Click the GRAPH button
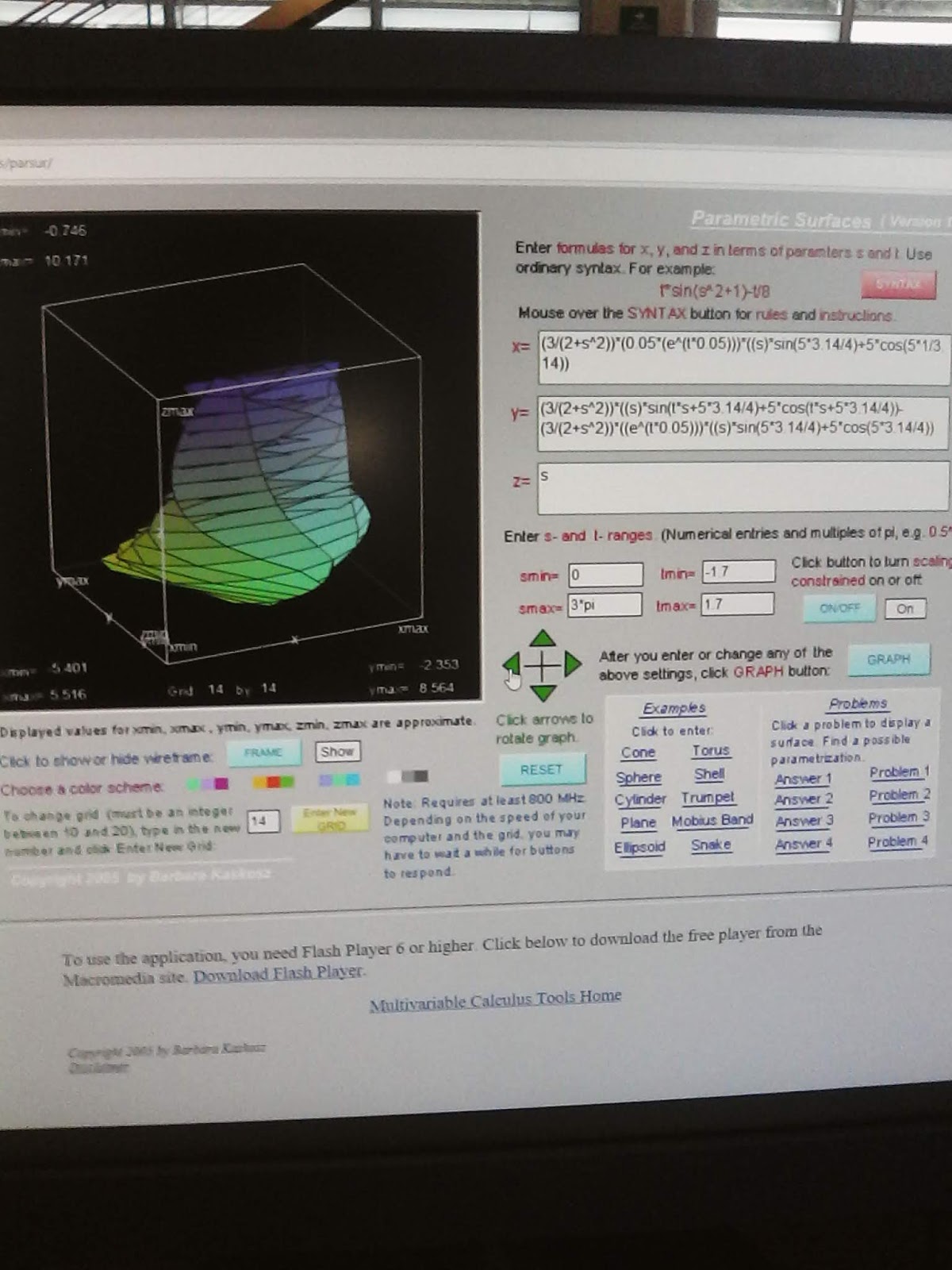The image size is (952, 1270). pyautogui.click(x=889, y=659)
